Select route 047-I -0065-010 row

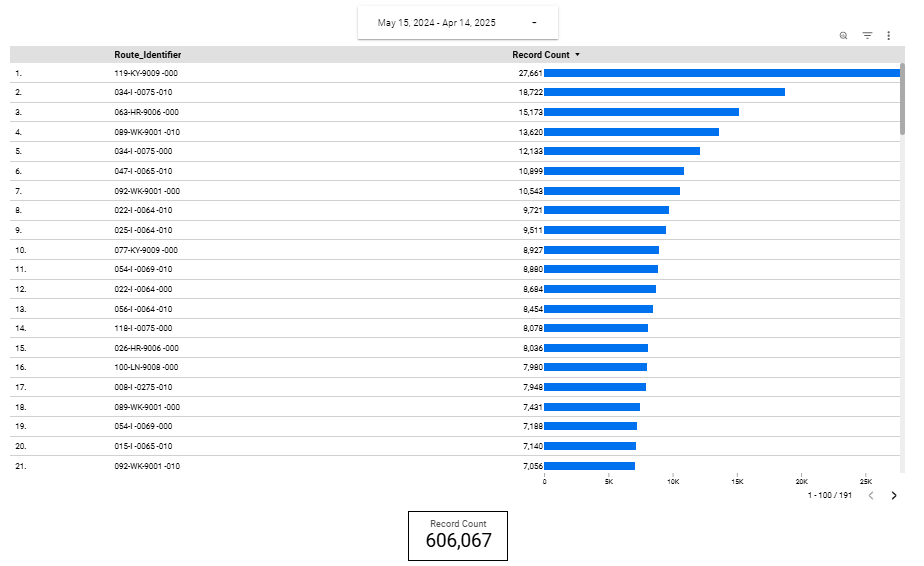click(143, 171)
